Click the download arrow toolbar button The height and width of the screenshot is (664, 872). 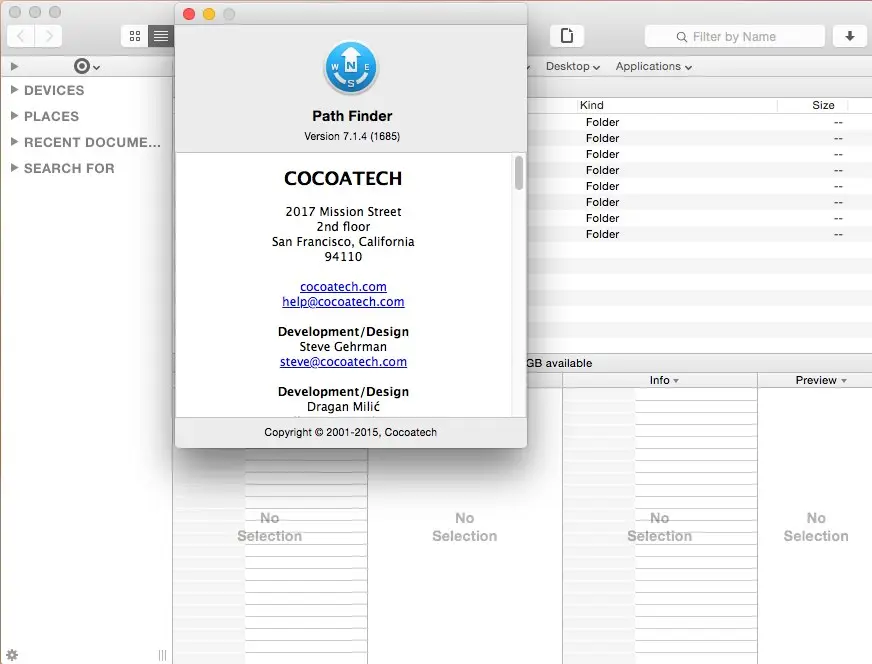pos(849,36)
